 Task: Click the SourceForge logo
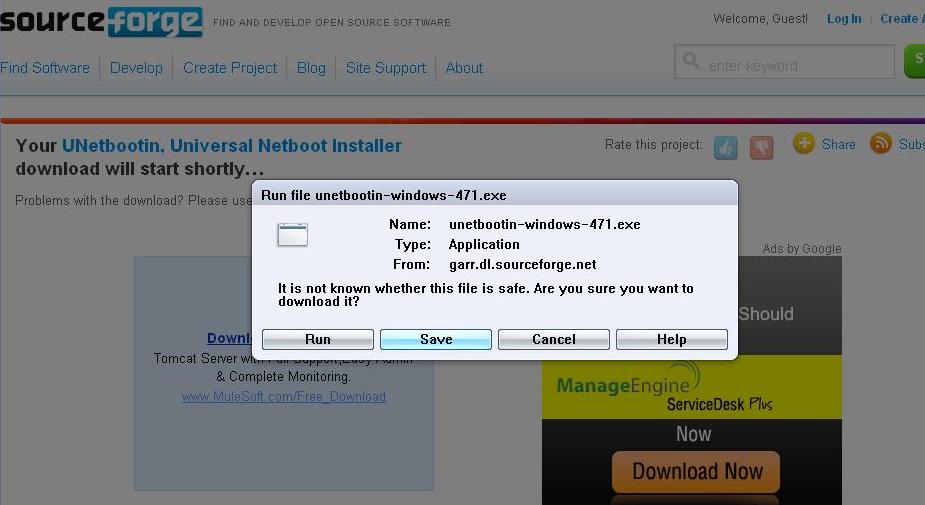point(101,22)
